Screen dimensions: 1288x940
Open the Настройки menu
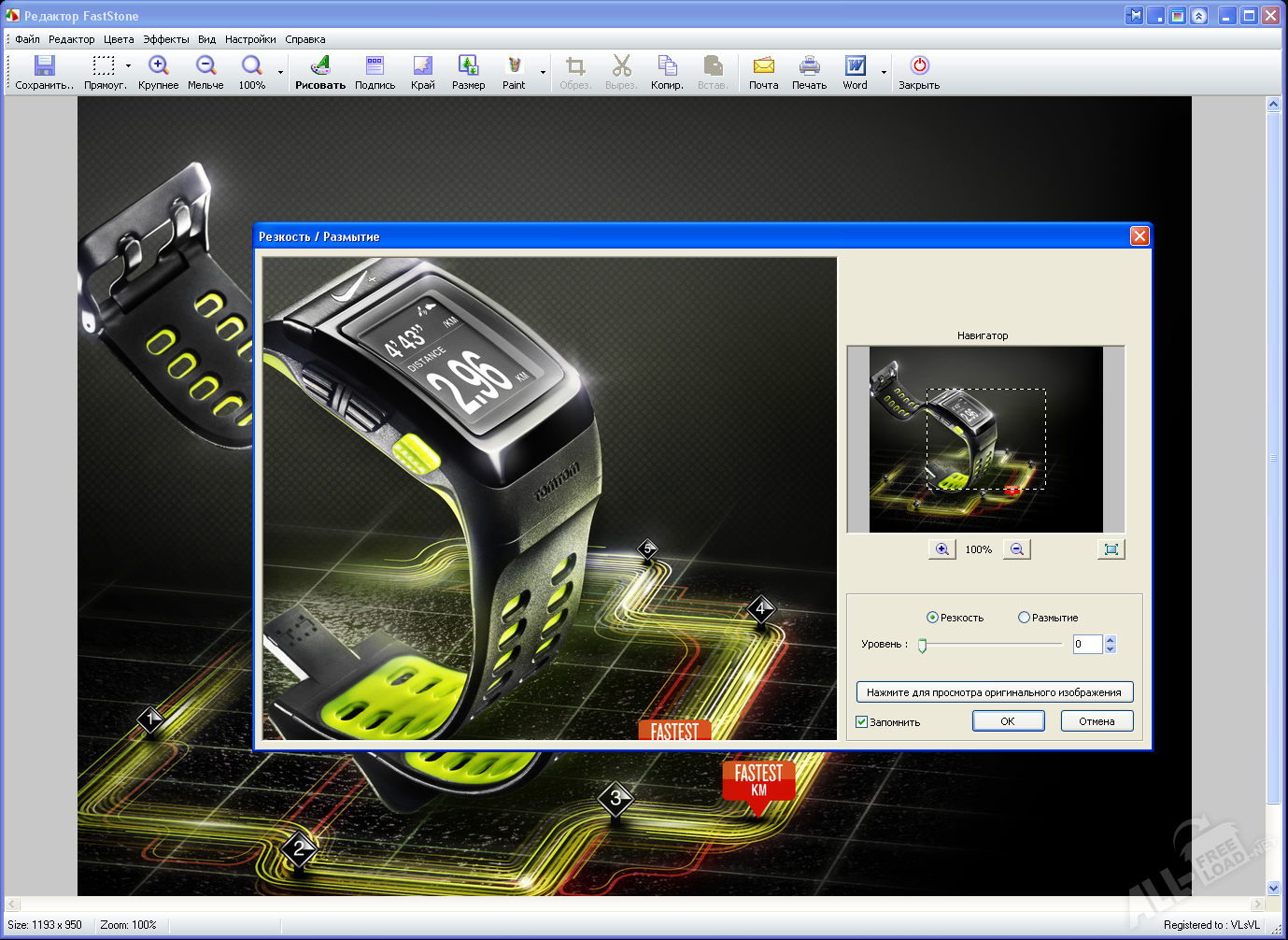tap(250, 39)
